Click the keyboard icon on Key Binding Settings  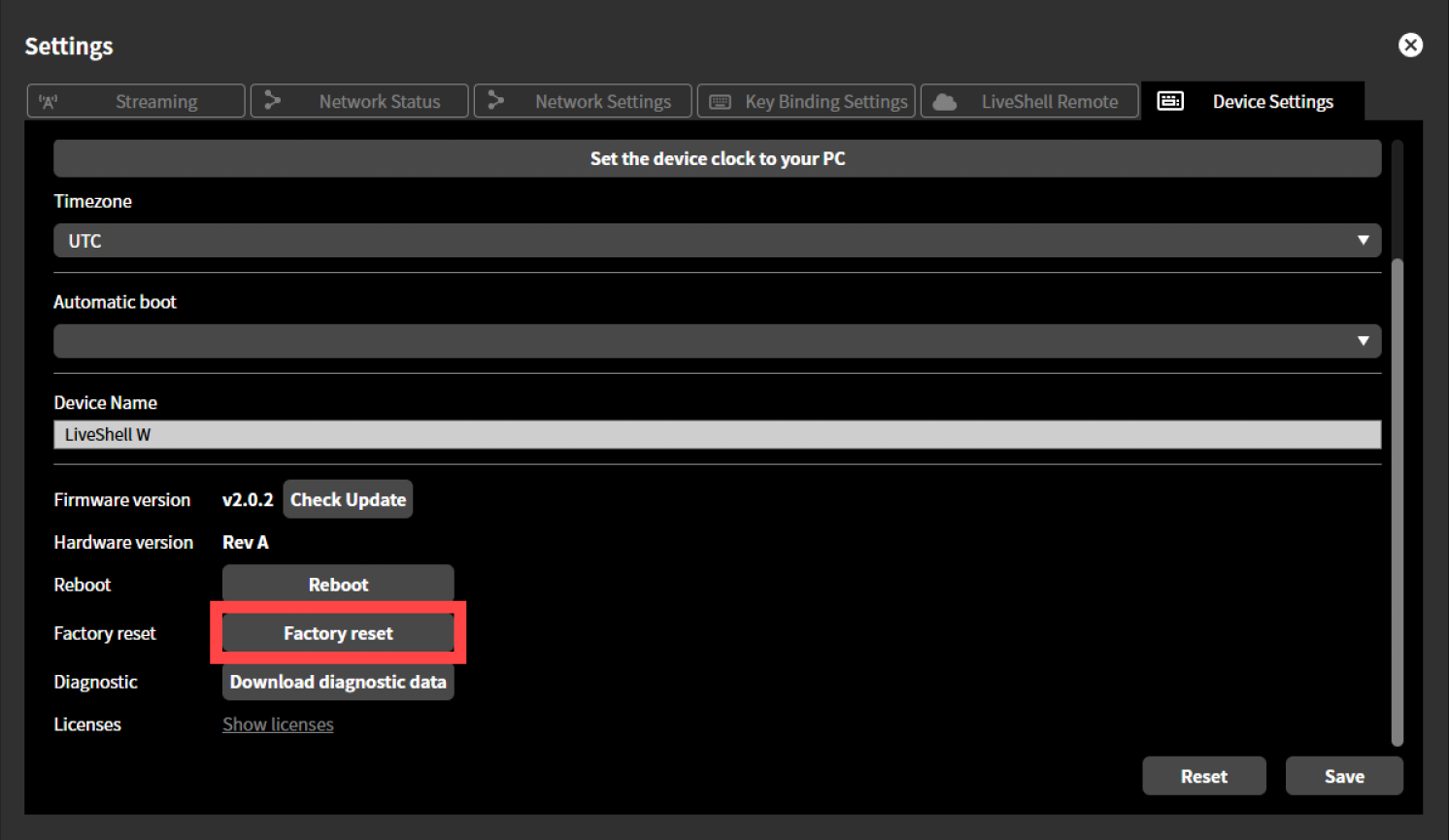(x=720, y=100)
